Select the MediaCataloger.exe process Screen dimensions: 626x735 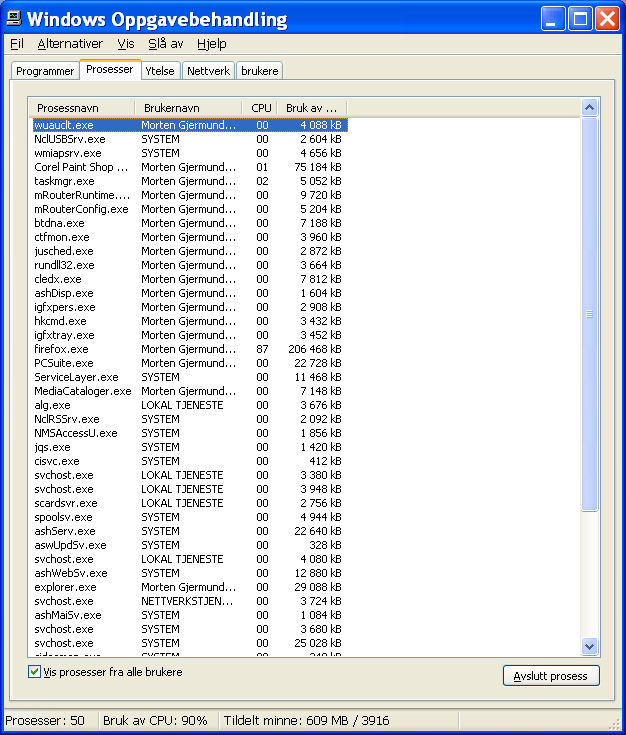pos(190,391)
